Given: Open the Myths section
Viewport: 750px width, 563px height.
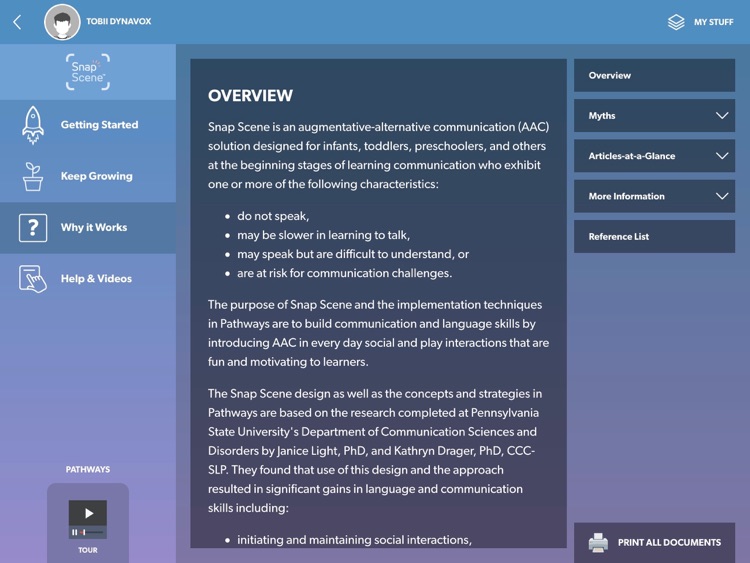Looking at the screenshot, I should pyautogui.click(x=654, y=116).
